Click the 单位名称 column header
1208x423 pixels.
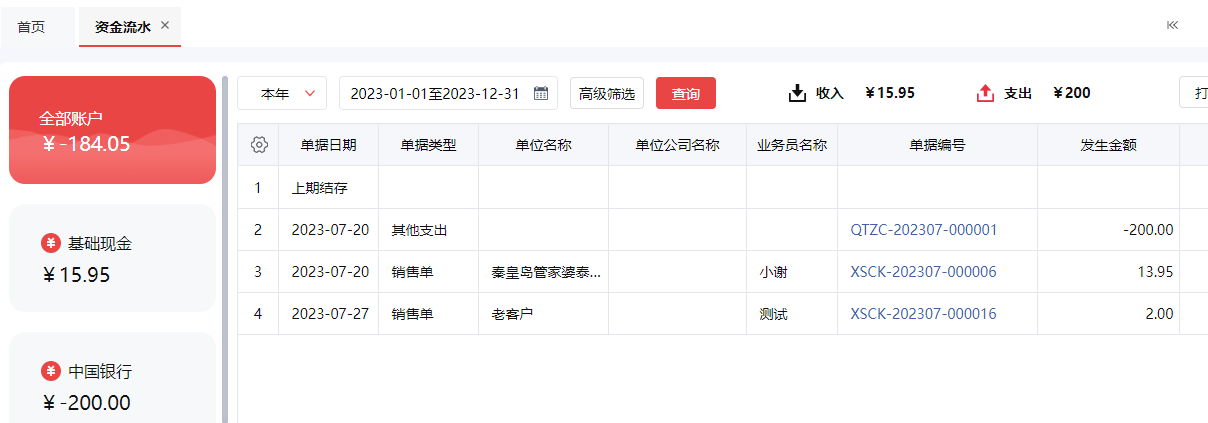543,145
